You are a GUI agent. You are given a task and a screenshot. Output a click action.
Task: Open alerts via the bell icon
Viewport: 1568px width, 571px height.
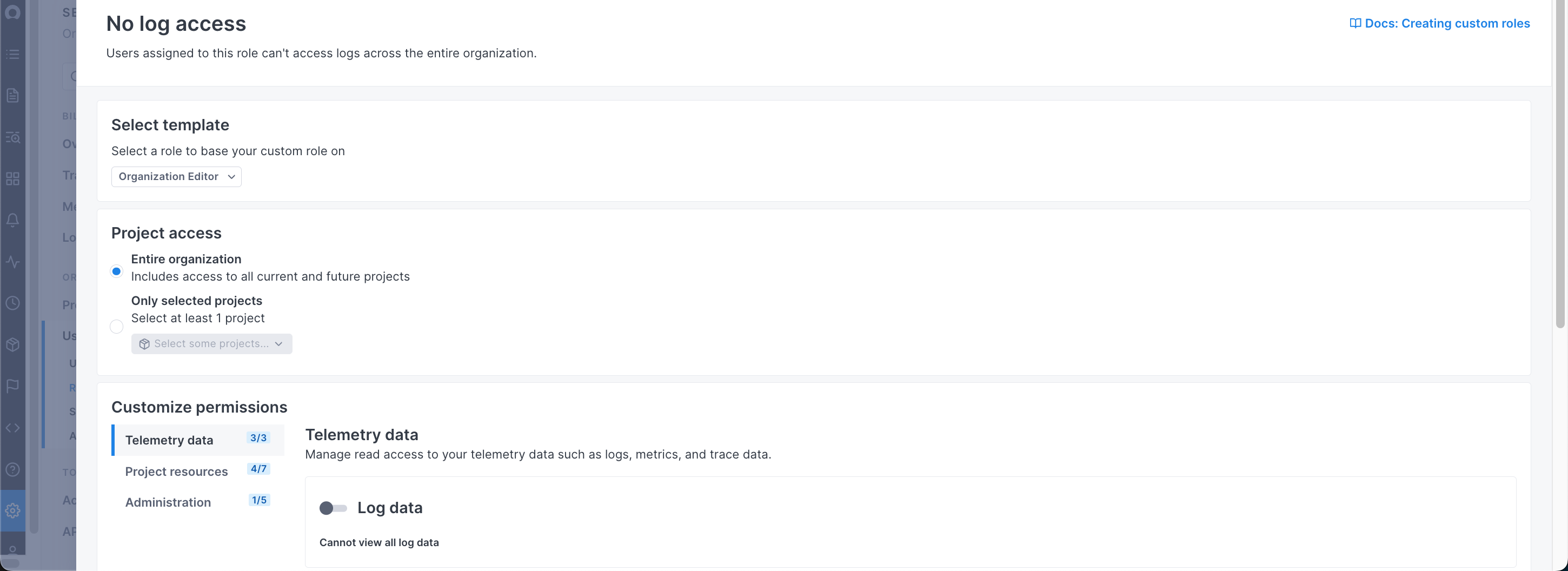coord(12,220)
